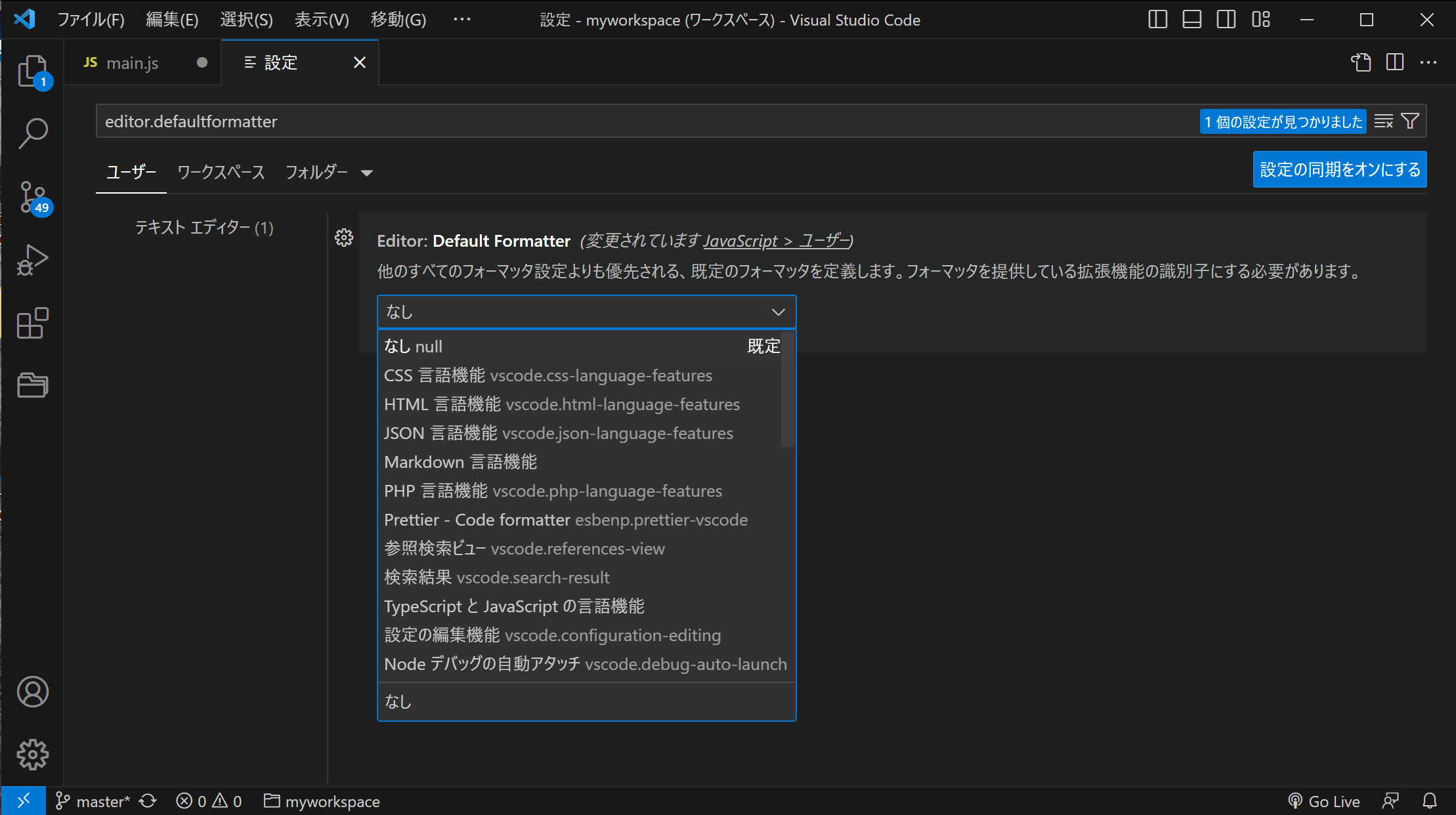Open the customize layout icon
Image resolution: width=1456 pixels, height=815 pixels.
click(x=1261, y=20)
